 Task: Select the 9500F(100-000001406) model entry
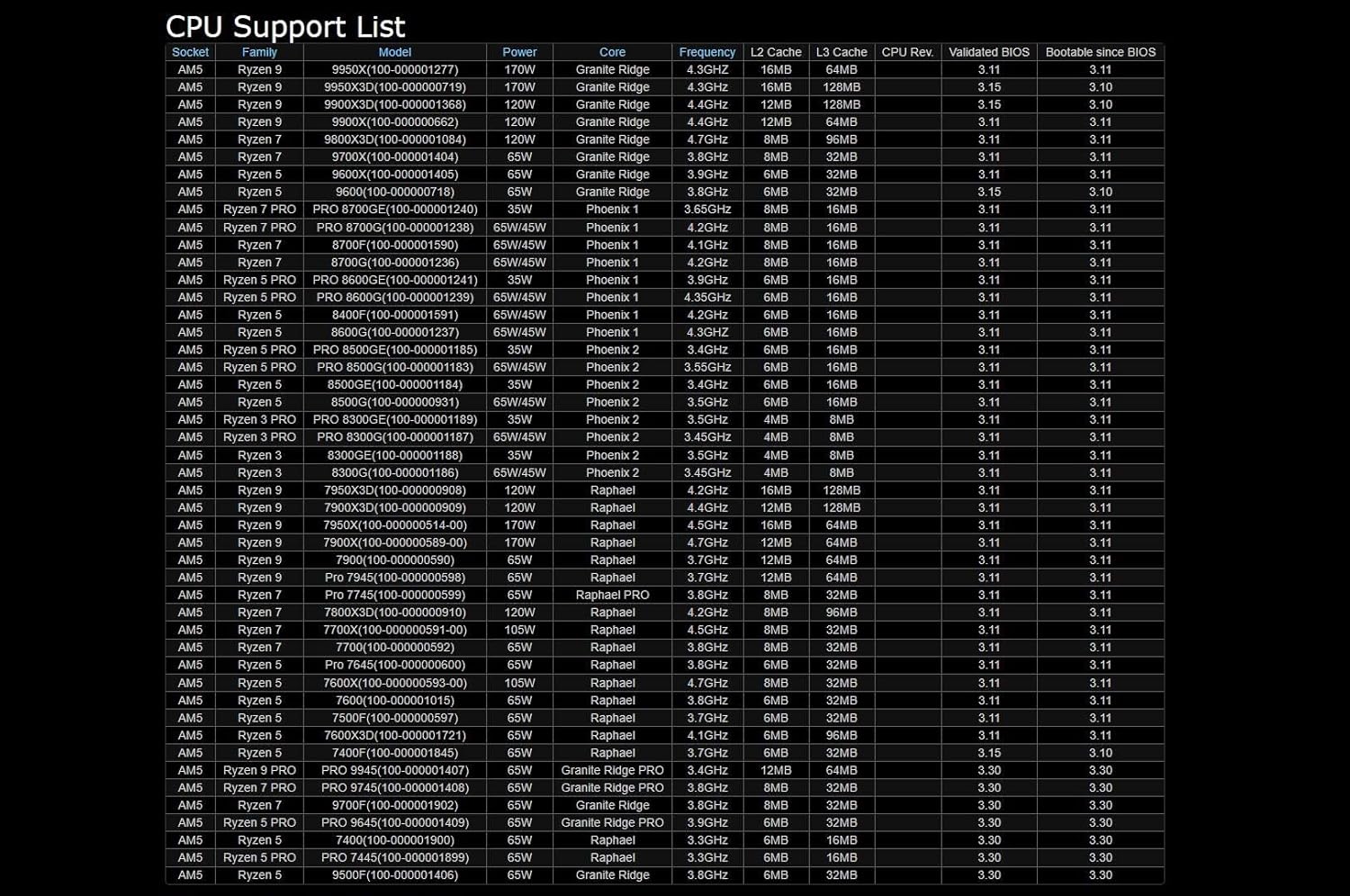point(394,875)
